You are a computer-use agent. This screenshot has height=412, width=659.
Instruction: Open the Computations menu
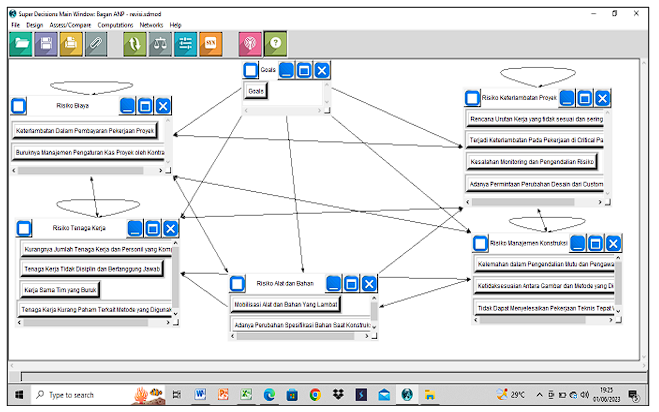(x=115, y=25)
